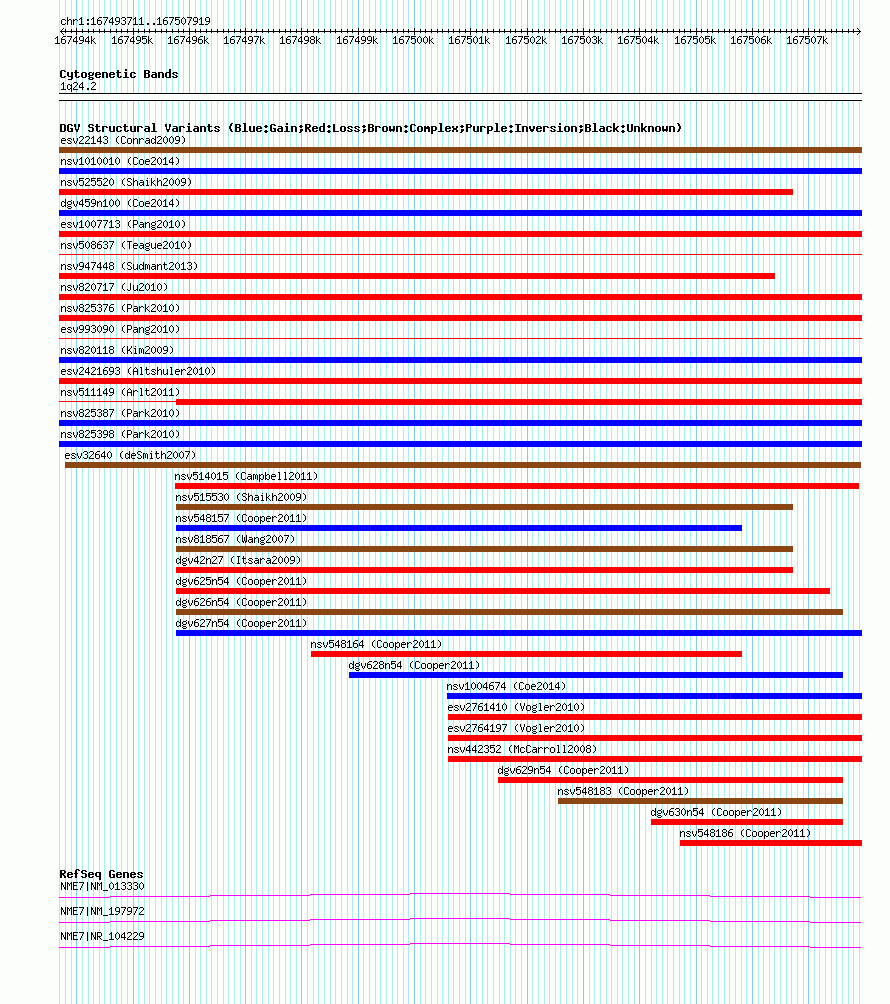Select the nsv511149 (Arlt2011) label
890x1004 pixels.
(x=120, y=393)
